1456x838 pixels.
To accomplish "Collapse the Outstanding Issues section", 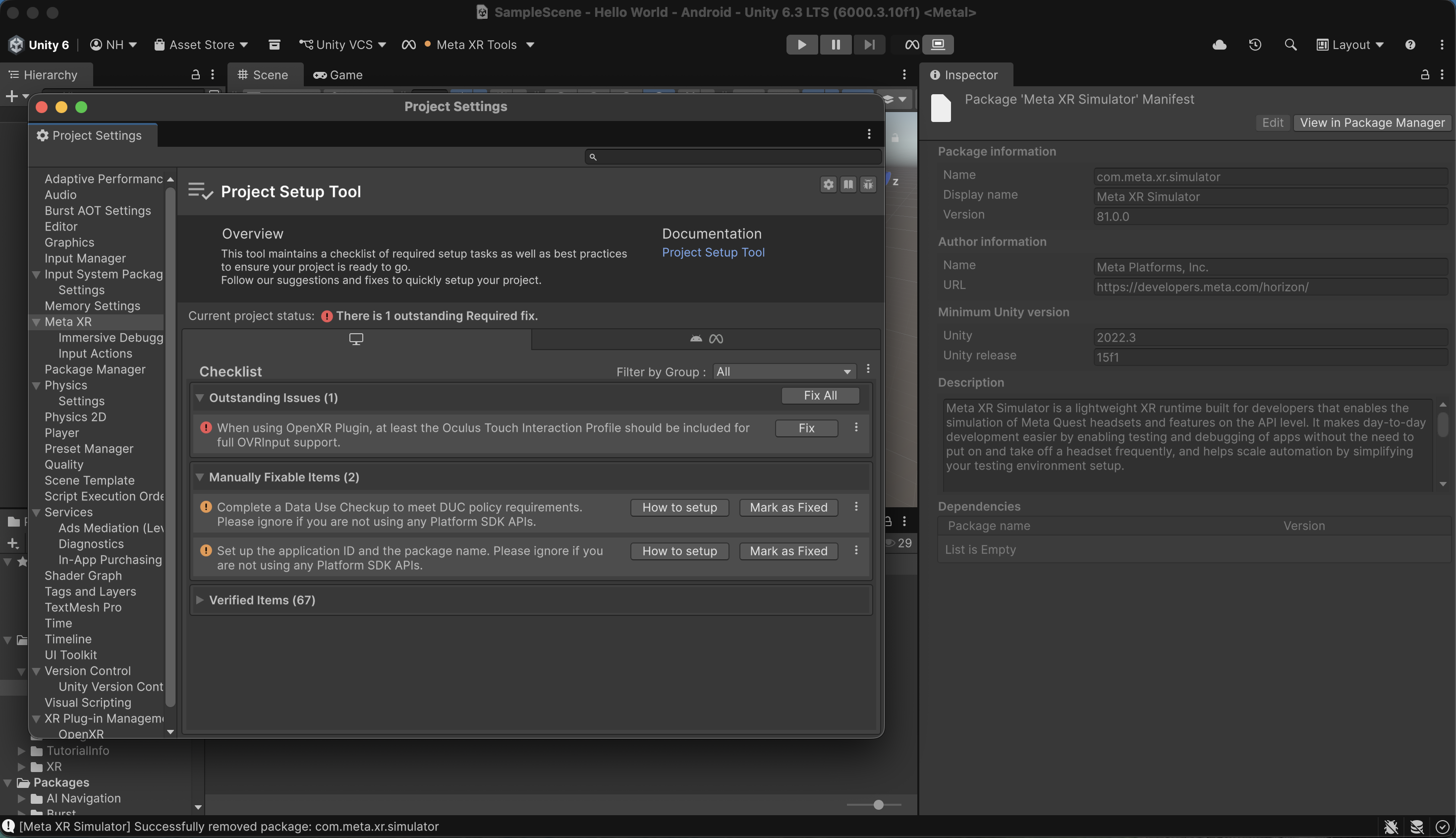I will coord(200,397).
